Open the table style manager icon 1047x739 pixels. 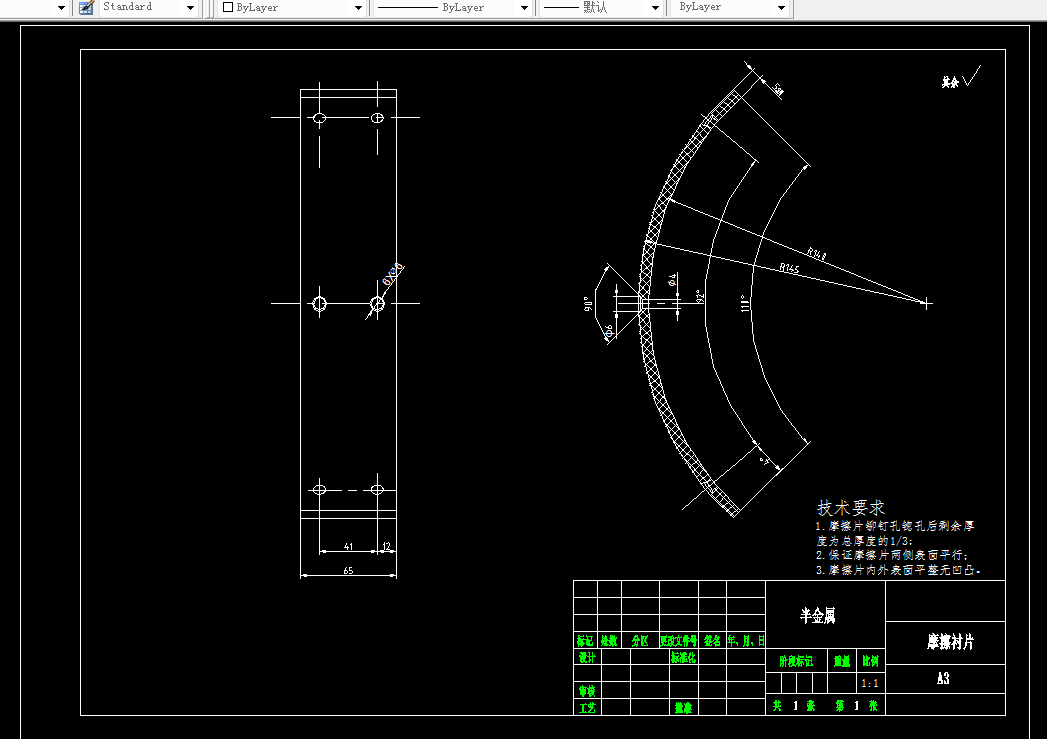click(86, 7)
